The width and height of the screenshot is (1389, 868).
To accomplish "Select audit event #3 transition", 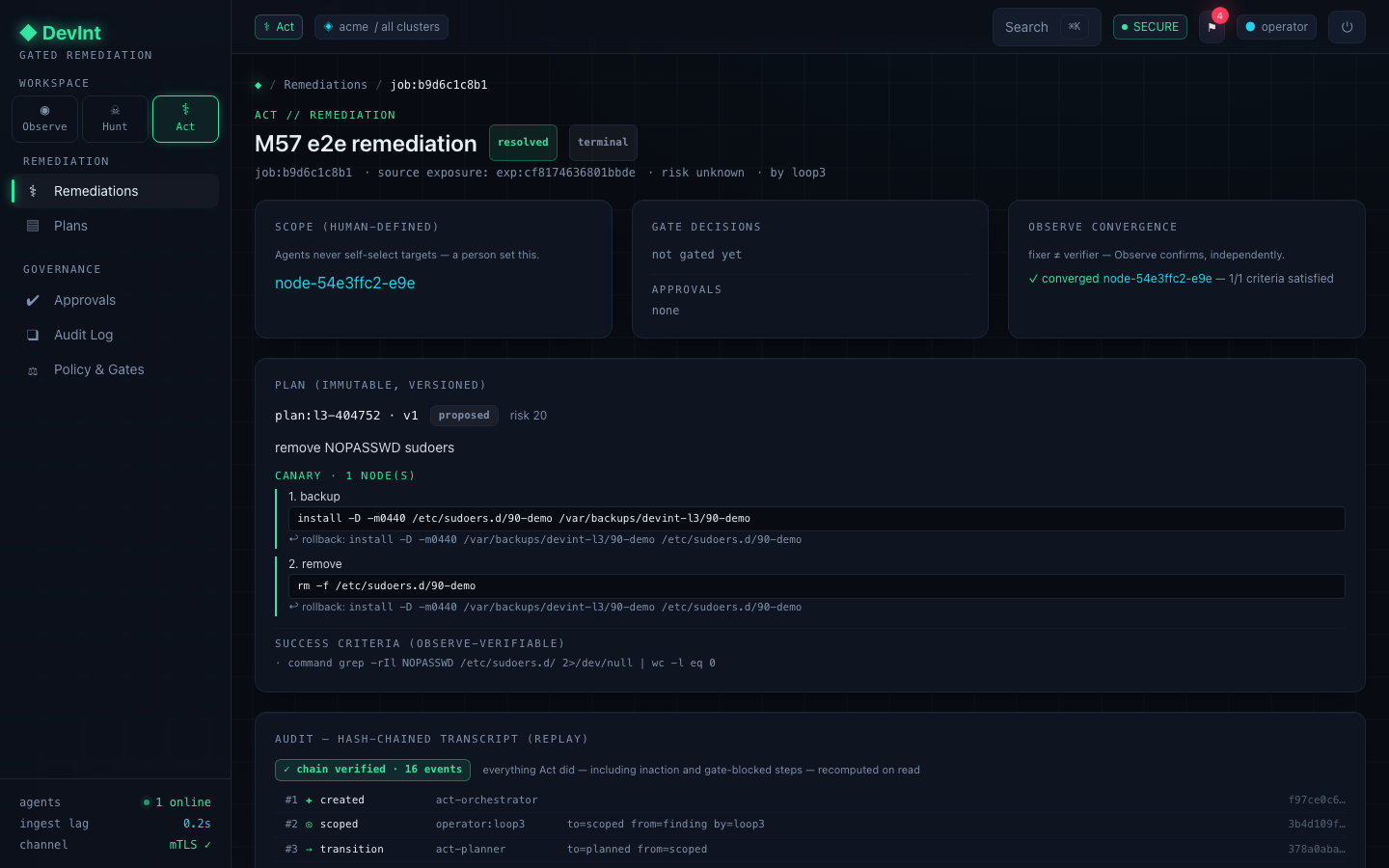I will tap(810, 850).
